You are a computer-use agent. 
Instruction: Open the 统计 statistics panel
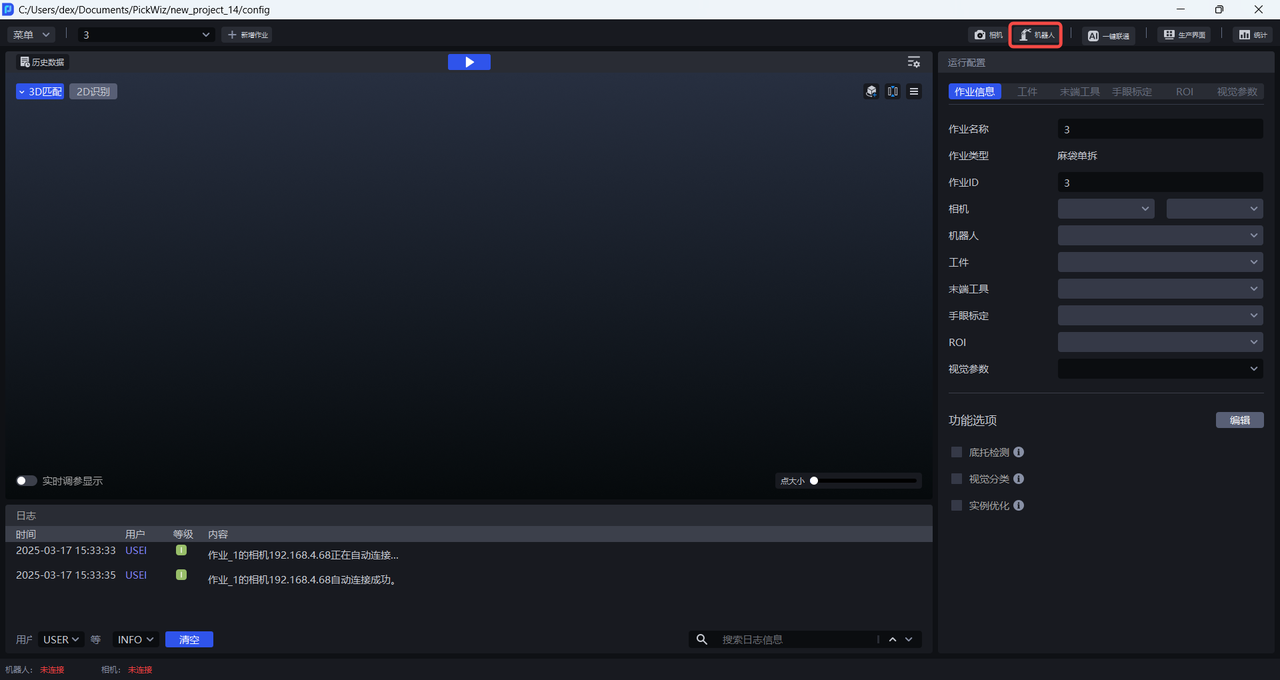1252,35
